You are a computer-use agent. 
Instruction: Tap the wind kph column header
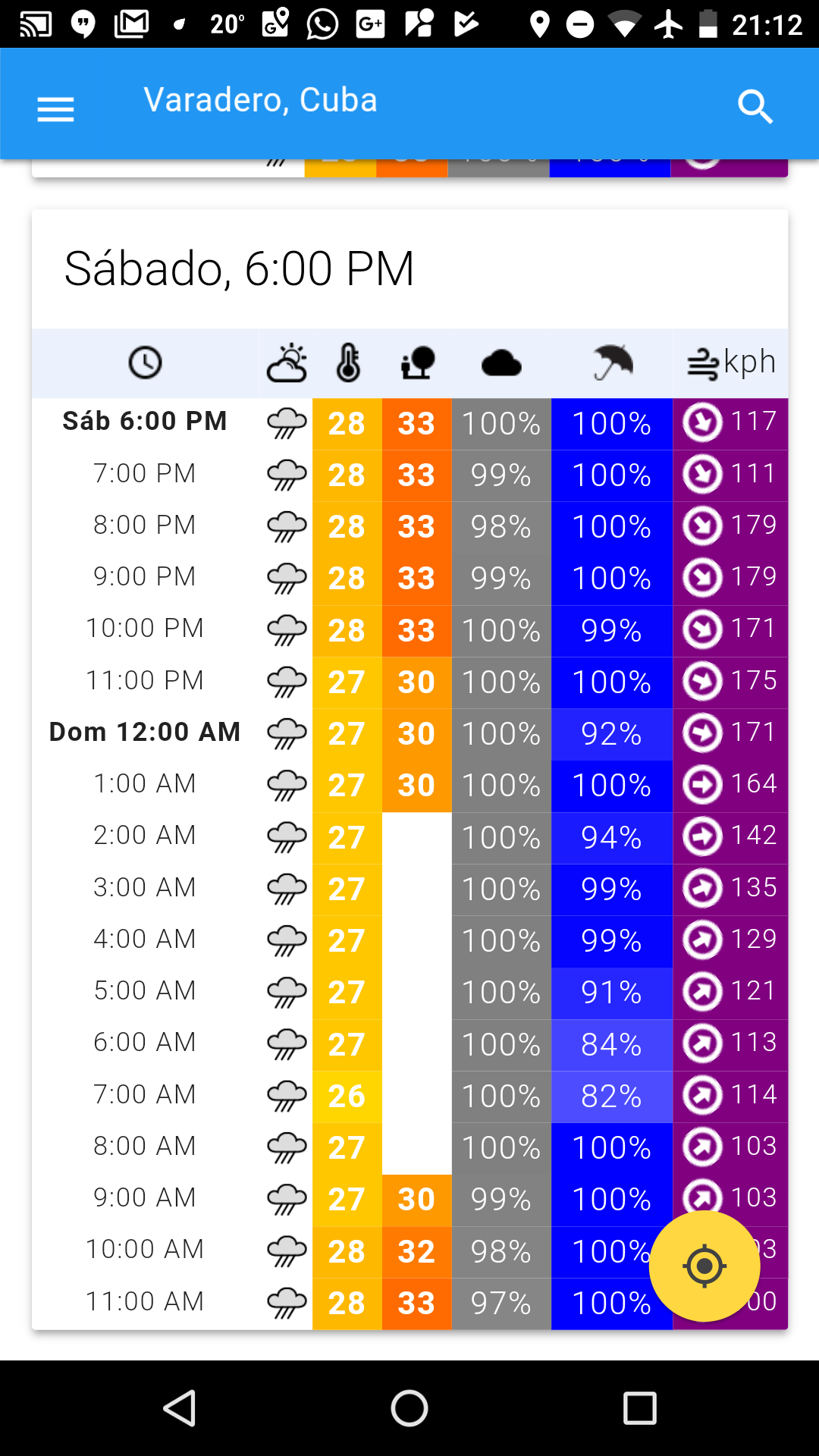[731, 362]
